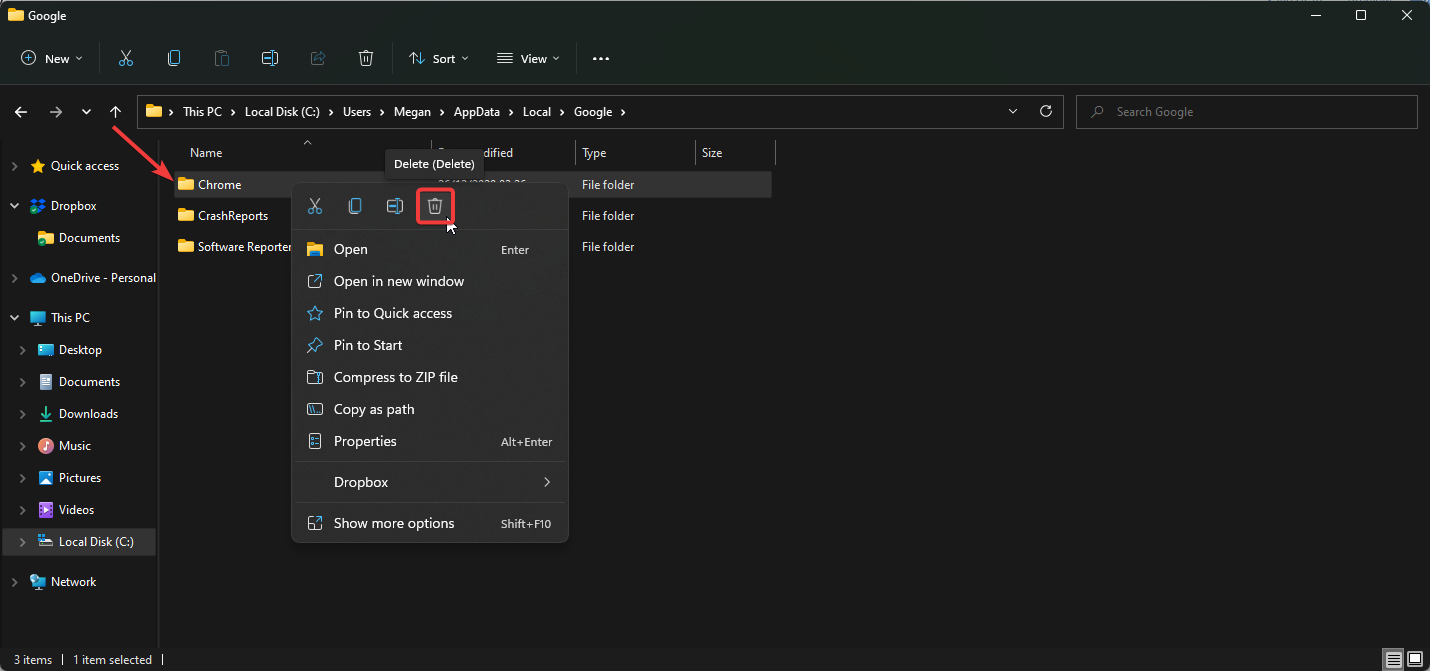
Task: Collapse the This PC tree node
Action: tap(14, 318)
